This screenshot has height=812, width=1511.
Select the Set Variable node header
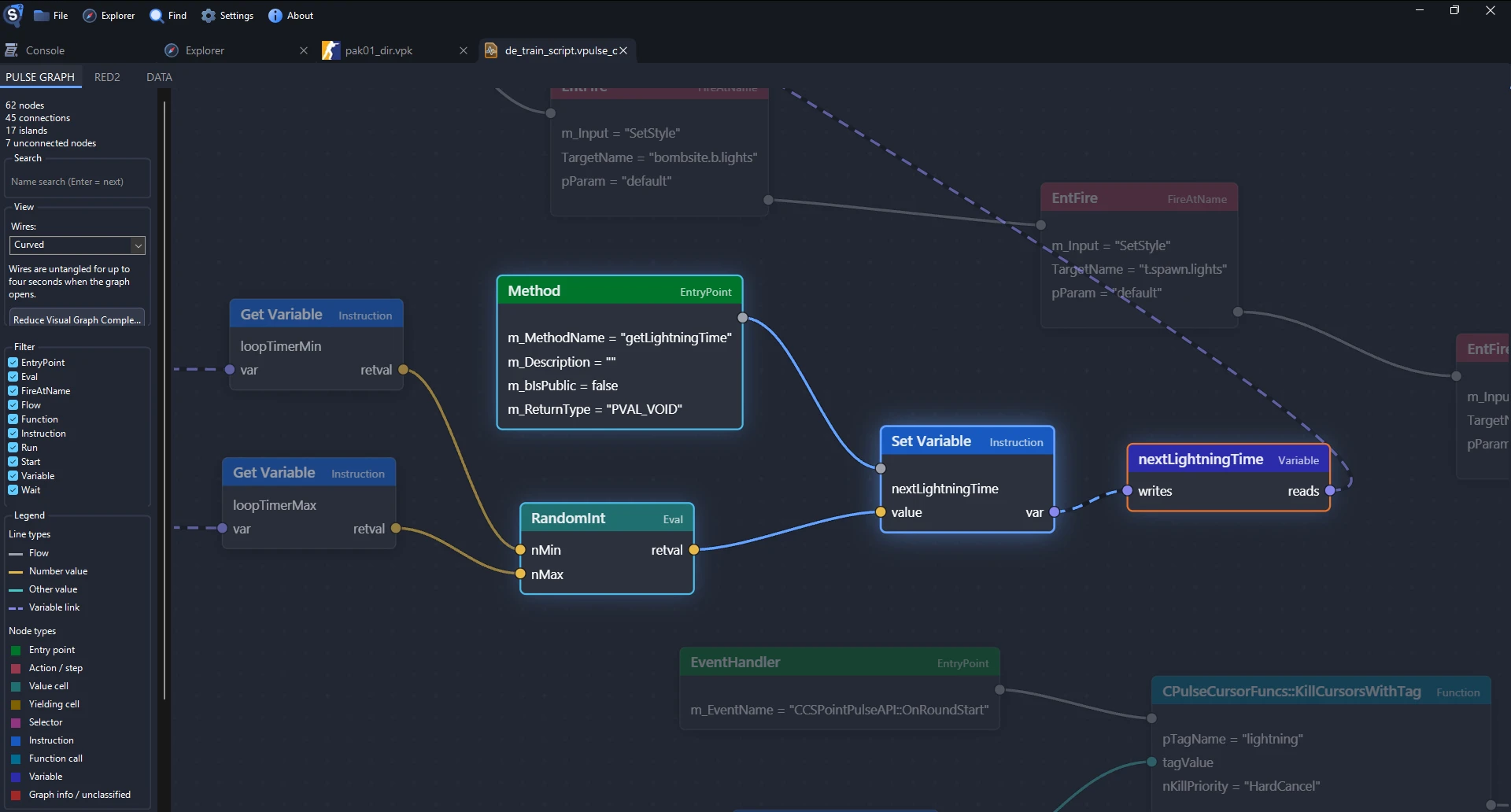[967, 441]
